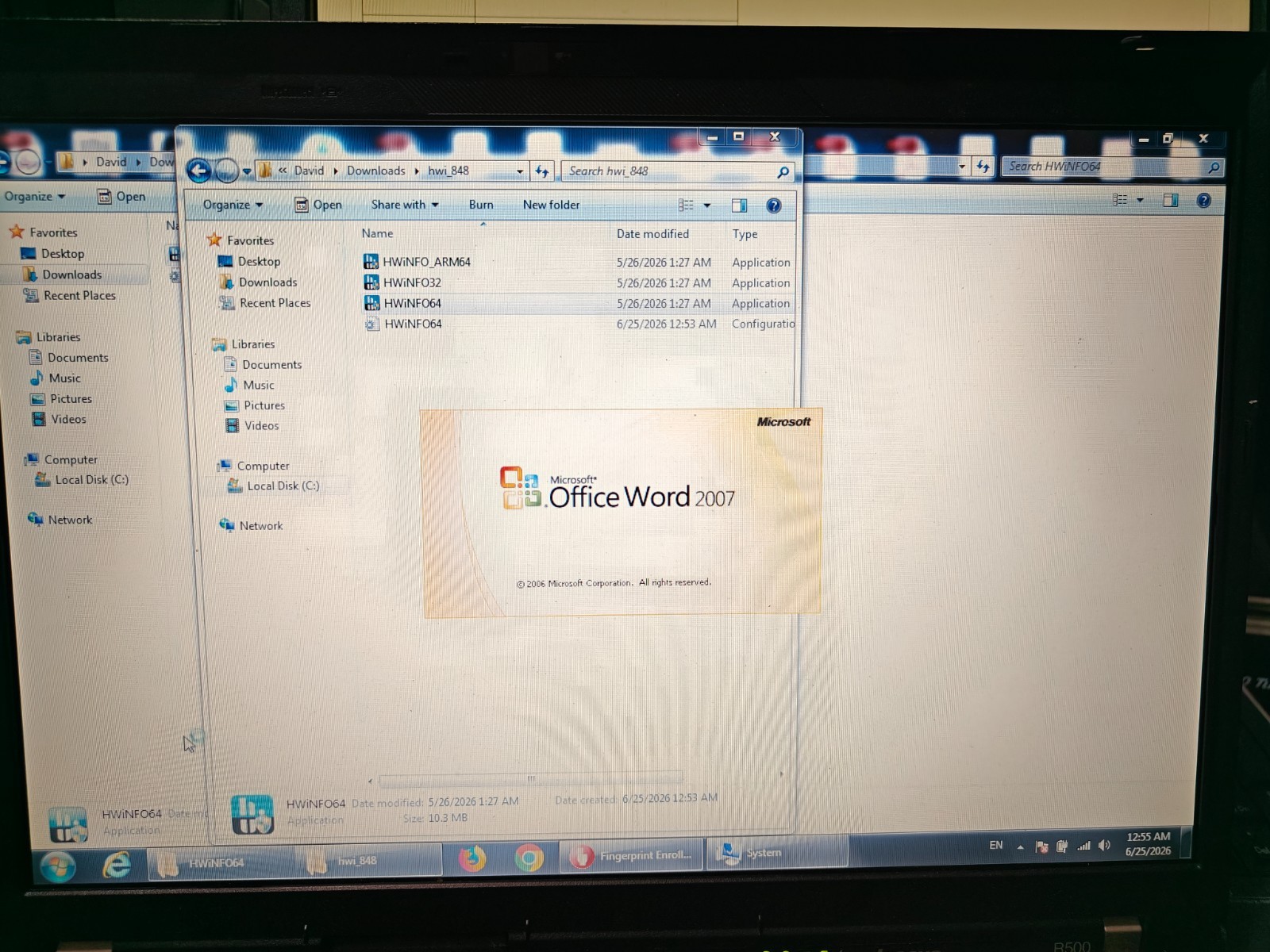The width and height of the screenshot is (1270, 952).
Task: Open Google Chrome from the taskbar
Action: [x=529, y=858]
